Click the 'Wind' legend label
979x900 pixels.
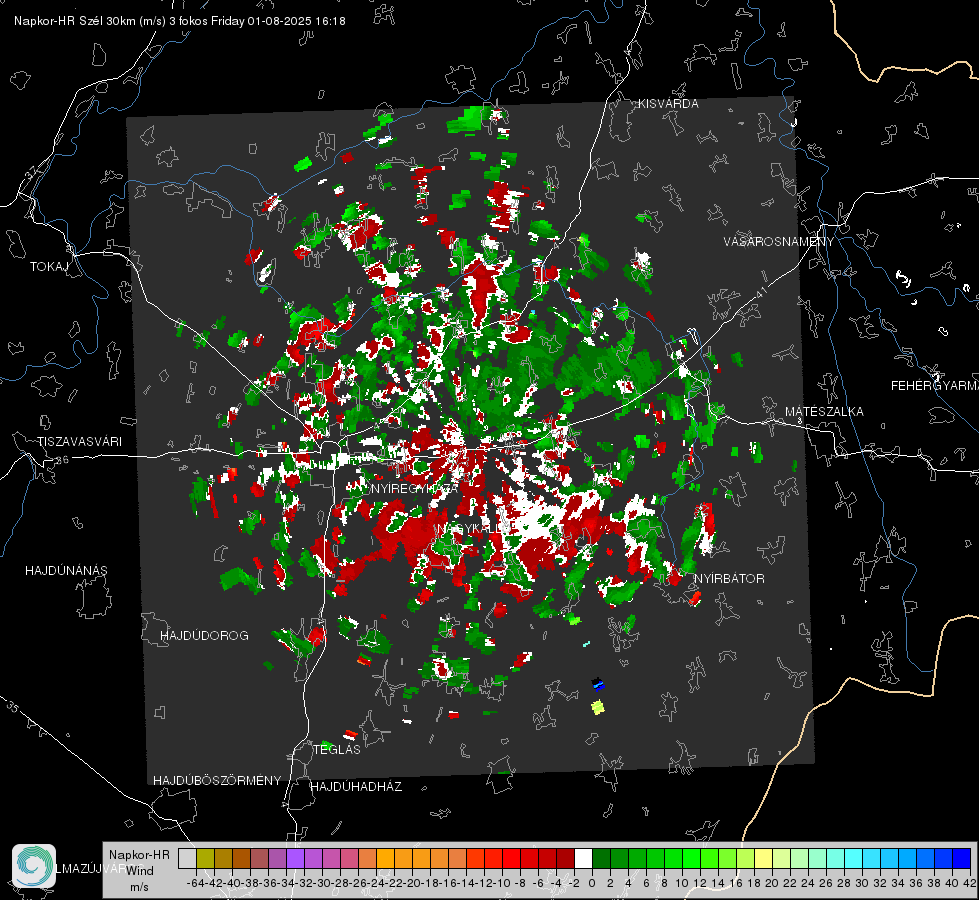point(139,870)
